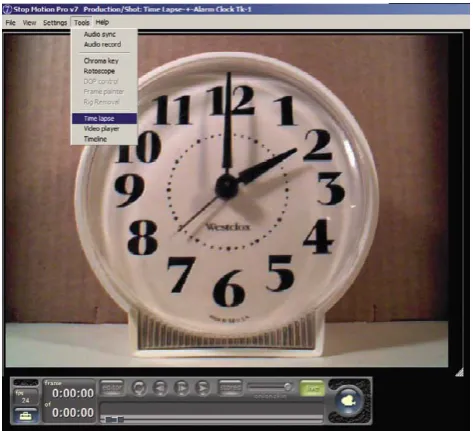The width and height of the screenshot is (473, 431).
Task: Open the Settings menu
Action: point(55,23)
